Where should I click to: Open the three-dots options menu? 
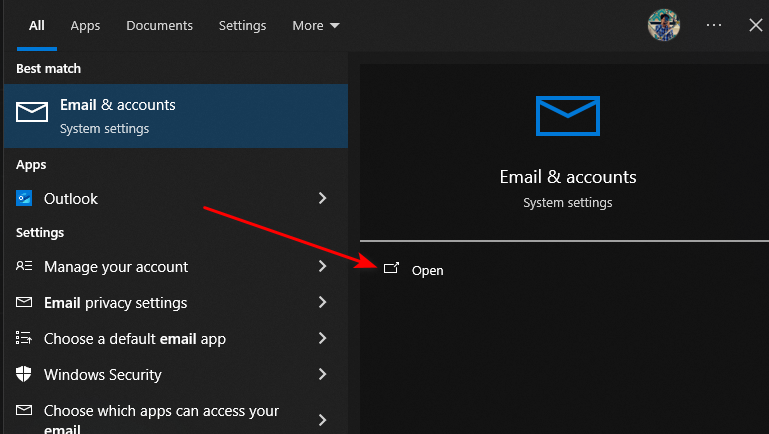pyautogui.click(x=714, y=25)
